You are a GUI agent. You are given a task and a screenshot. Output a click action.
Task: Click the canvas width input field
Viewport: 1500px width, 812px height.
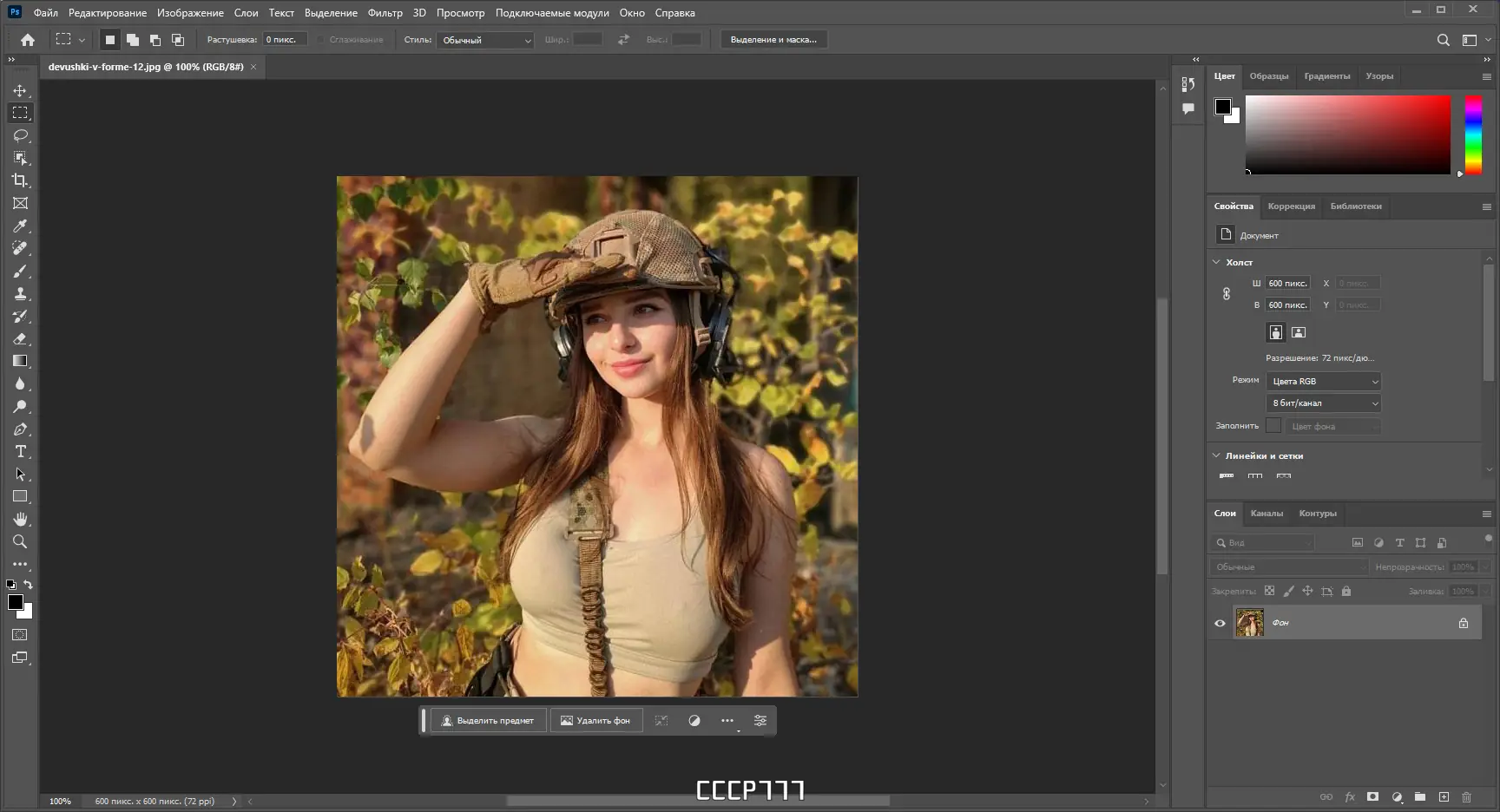point(1287,284)
